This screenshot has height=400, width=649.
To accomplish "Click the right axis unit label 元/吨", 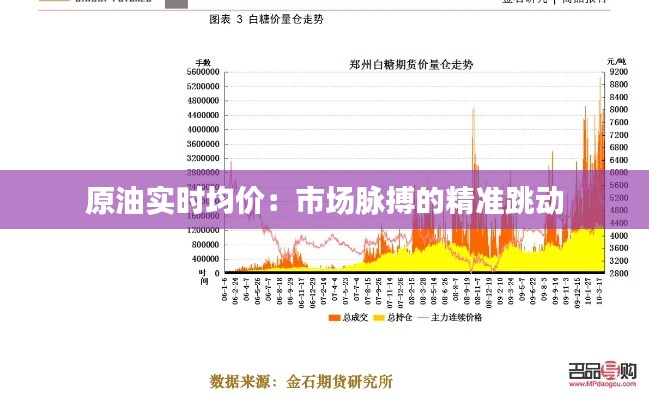I will (x=616, y=62).
